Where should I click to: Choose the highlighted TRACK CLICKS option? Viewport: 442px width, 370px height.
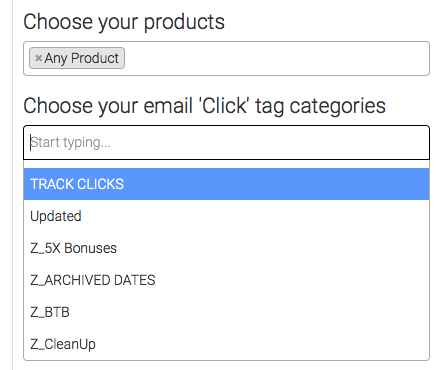pyautogui.click(x=226, y=184)
